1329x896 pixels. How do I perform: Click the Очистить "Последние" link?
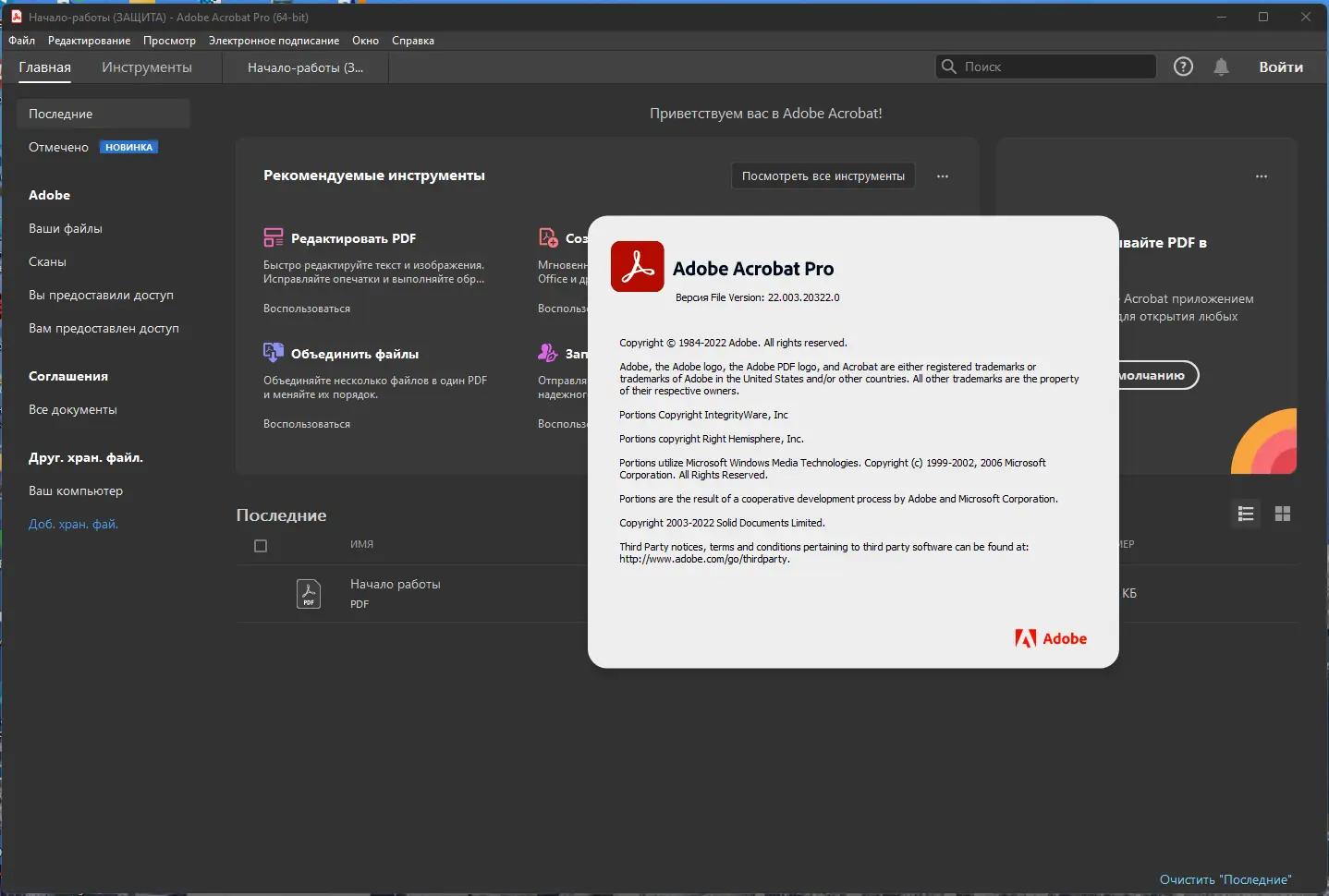[x=1225, y=879]
